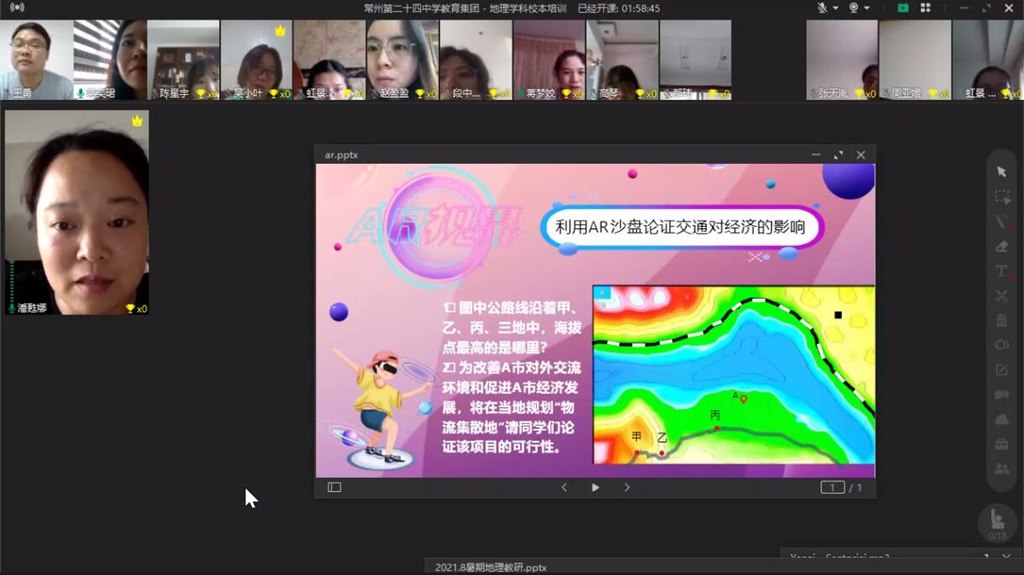Screen dimensions: 1024x575
Task: Open the toolbox briefcase icon
Action: point(1002,444)
